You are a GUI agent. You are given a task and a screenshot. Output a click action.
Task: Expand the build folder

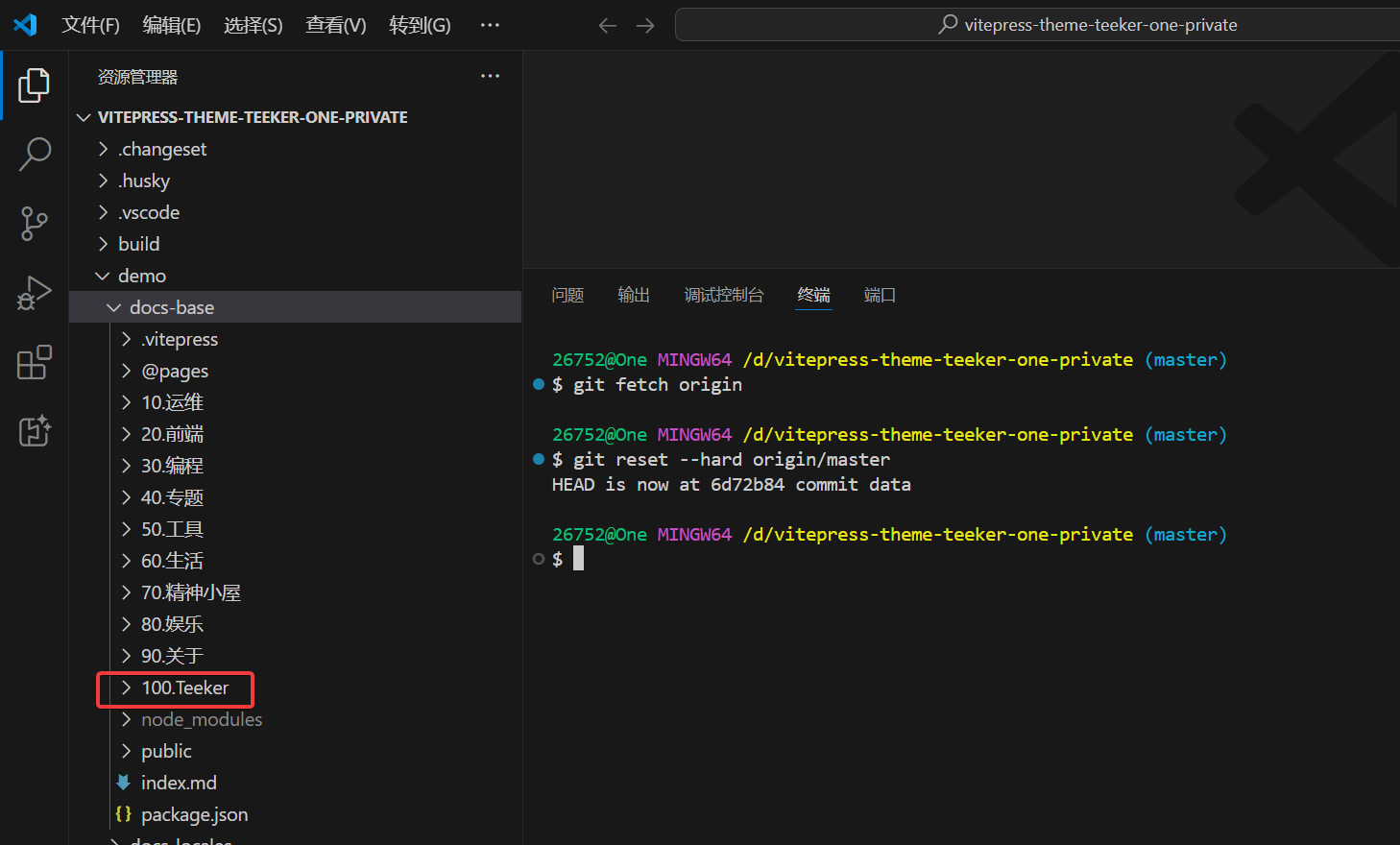point(296,244)
